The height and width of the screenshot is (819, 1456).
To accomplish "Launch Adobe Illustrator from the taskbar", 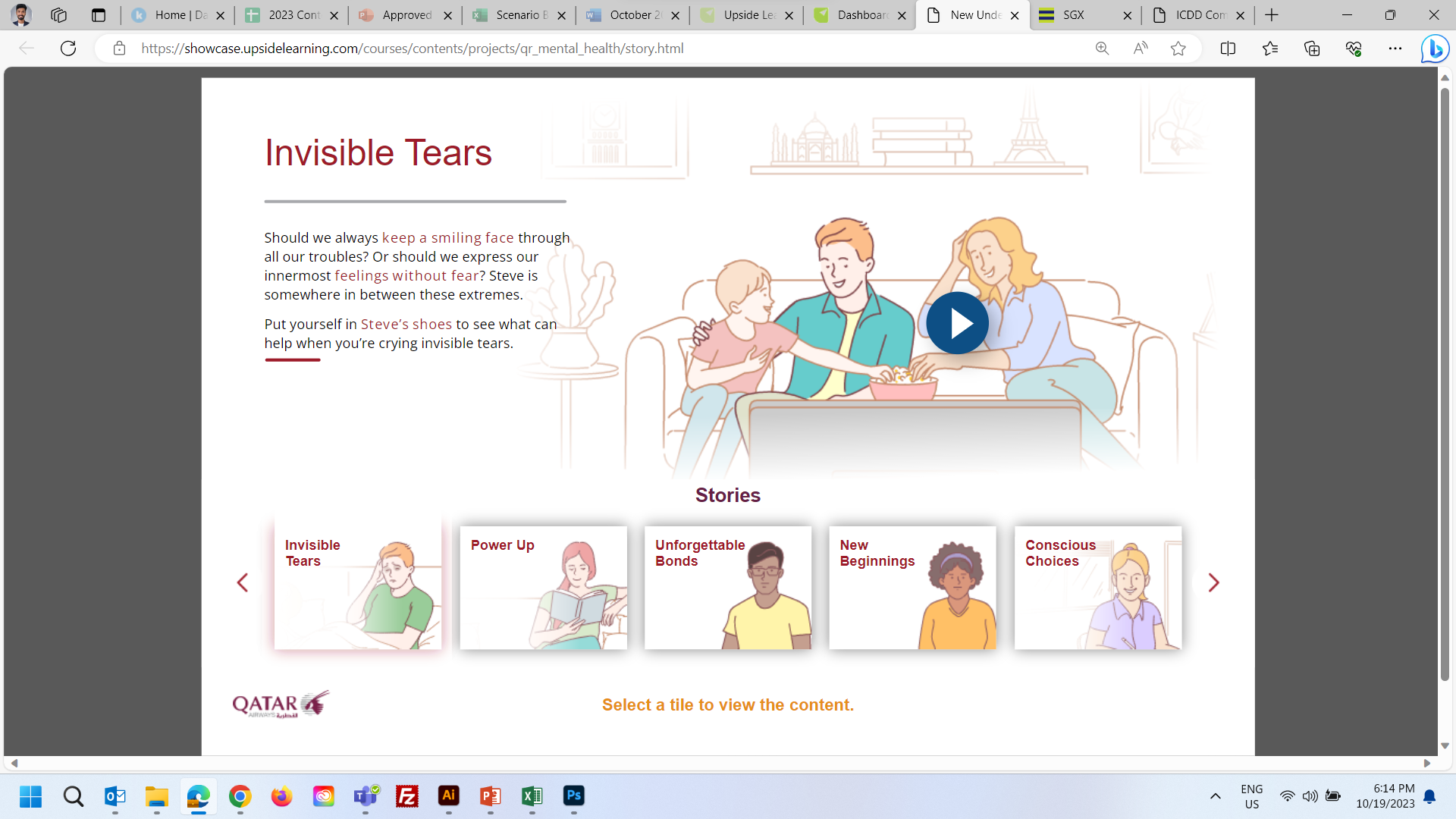I will point(448,797).
